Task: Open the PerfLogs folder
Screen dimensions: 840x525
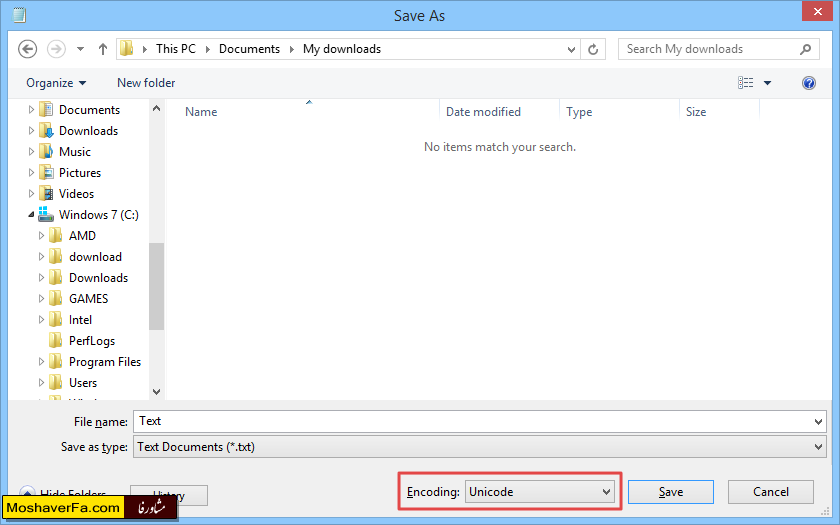Action: [x=92, y=341]
